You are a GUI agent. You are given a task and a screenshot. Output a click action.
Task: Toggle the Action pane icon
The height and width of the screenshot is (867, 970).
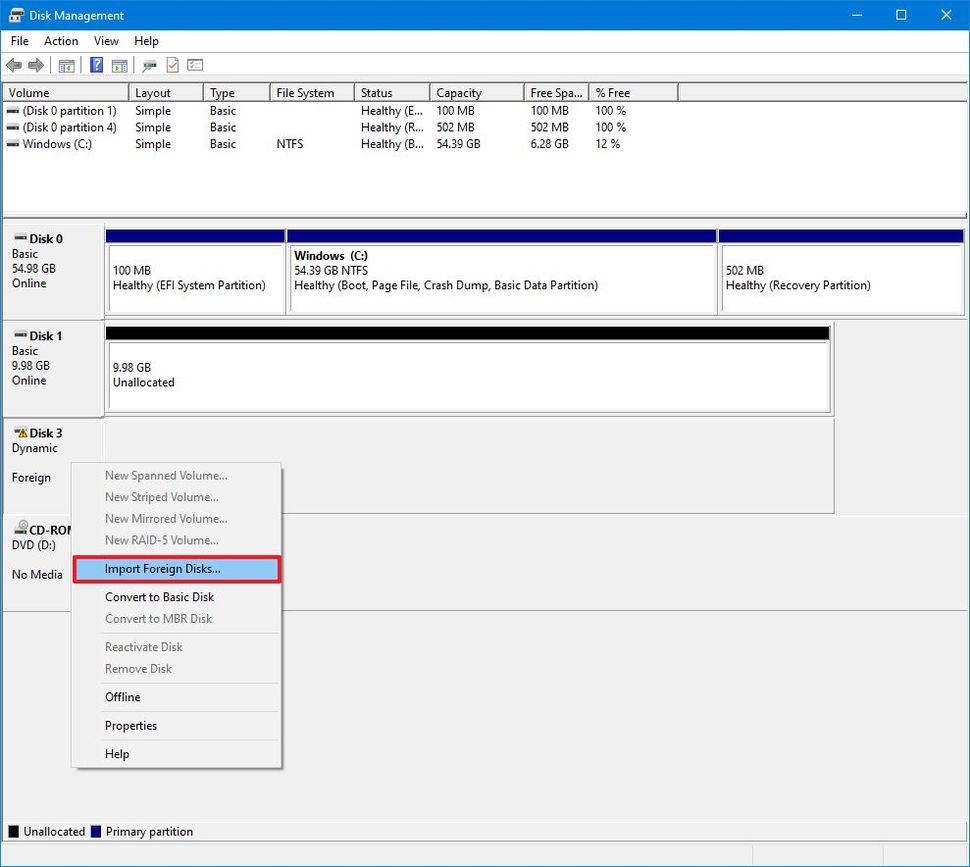pyautogui.click(x=119, y=65)
